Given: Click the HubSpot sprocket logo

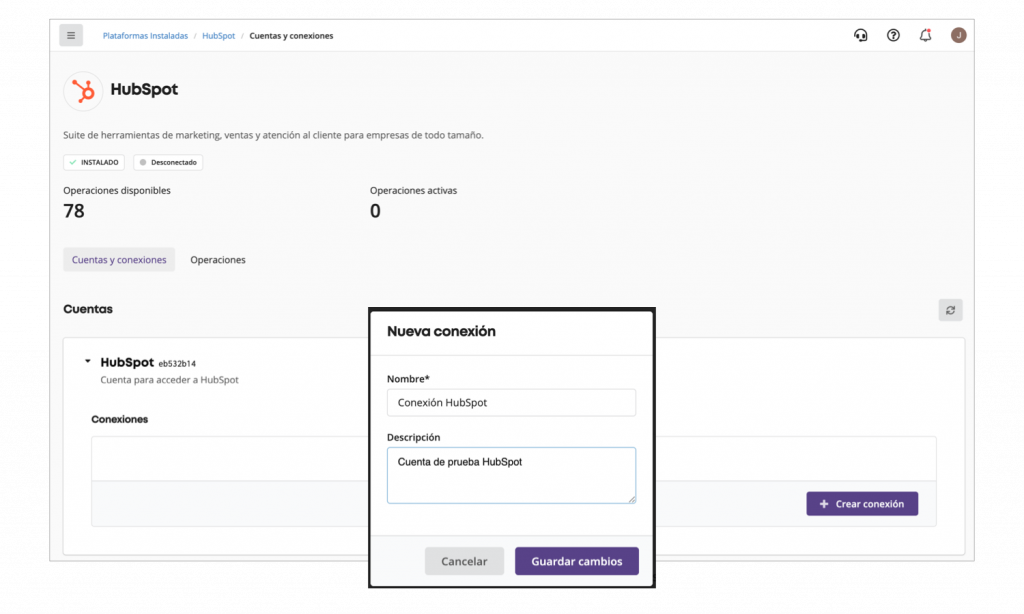Looking at the screenshot, I should (83, 90).
